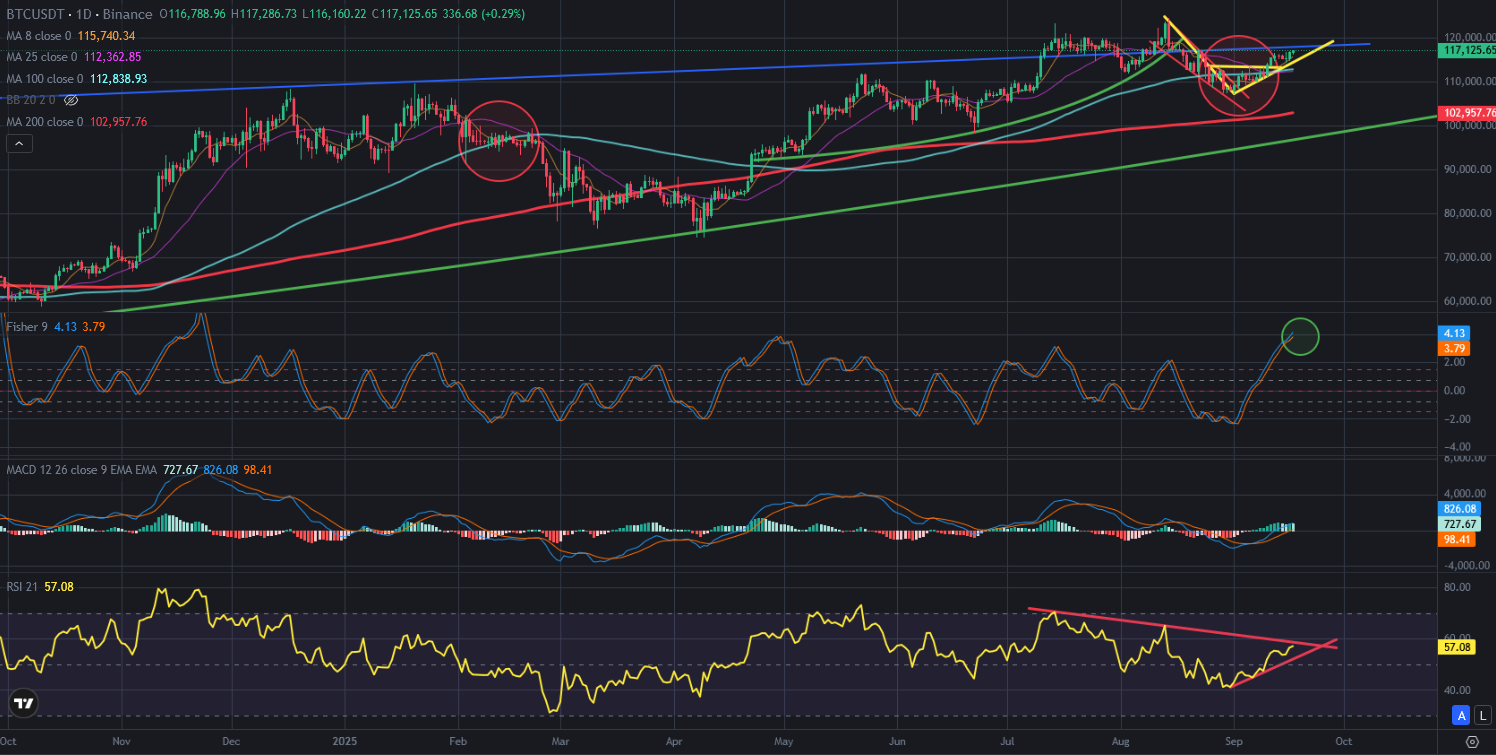Click the Sep label on the time axis
The width and height of the screenshot is (1496, 755).
point(1232,742)
